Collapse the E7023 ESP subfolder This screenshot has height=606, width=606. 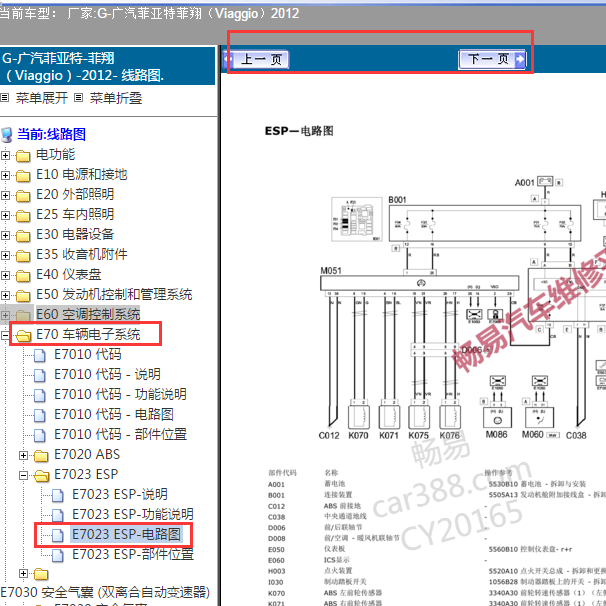point(23,475)
